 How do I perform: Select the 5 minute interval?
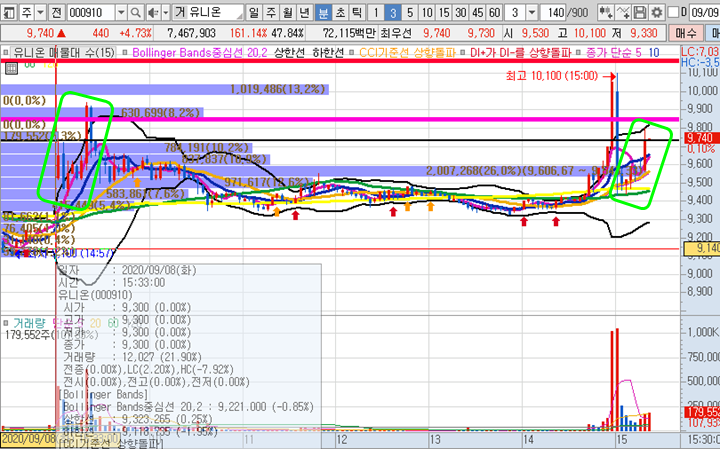pos(410,12)
